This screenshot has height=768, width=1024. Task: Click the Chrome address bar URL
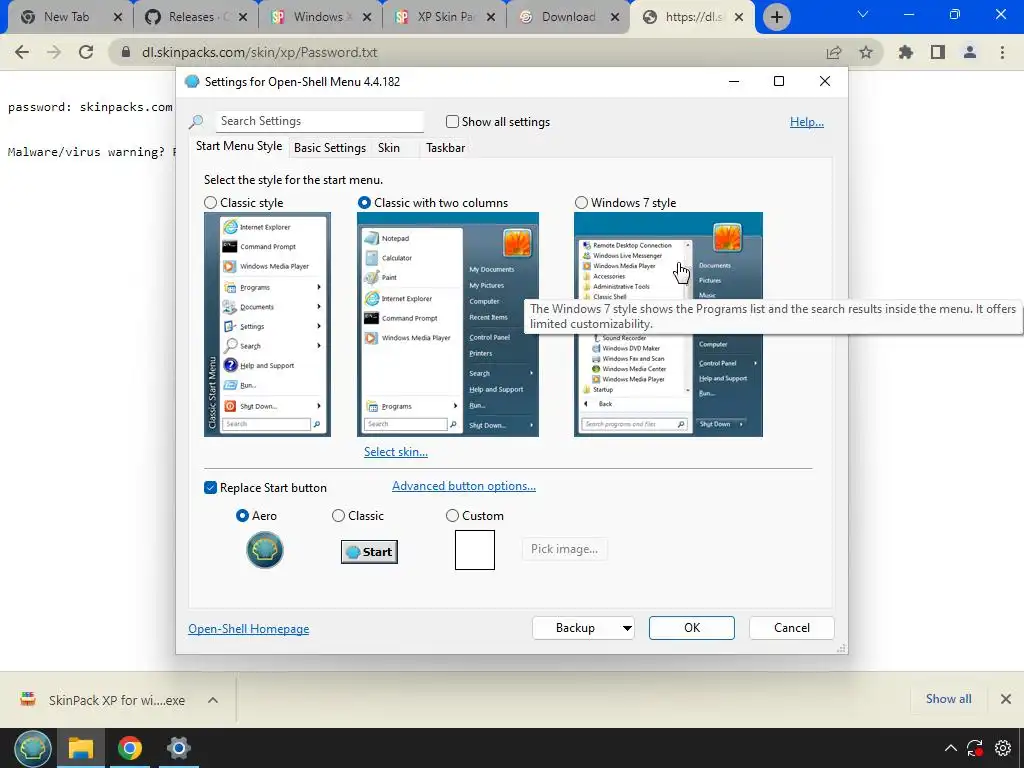(260, 52)
